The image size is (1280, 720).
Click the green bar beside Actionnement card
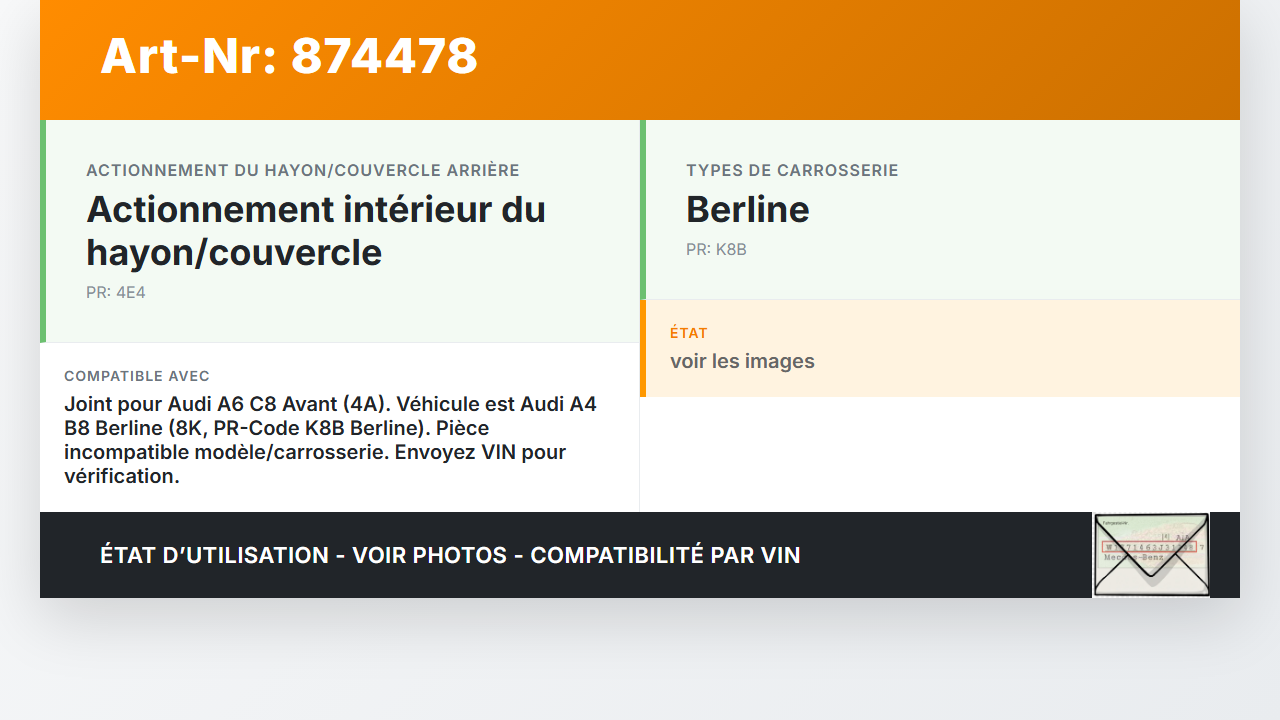click(x=43, y=231)
